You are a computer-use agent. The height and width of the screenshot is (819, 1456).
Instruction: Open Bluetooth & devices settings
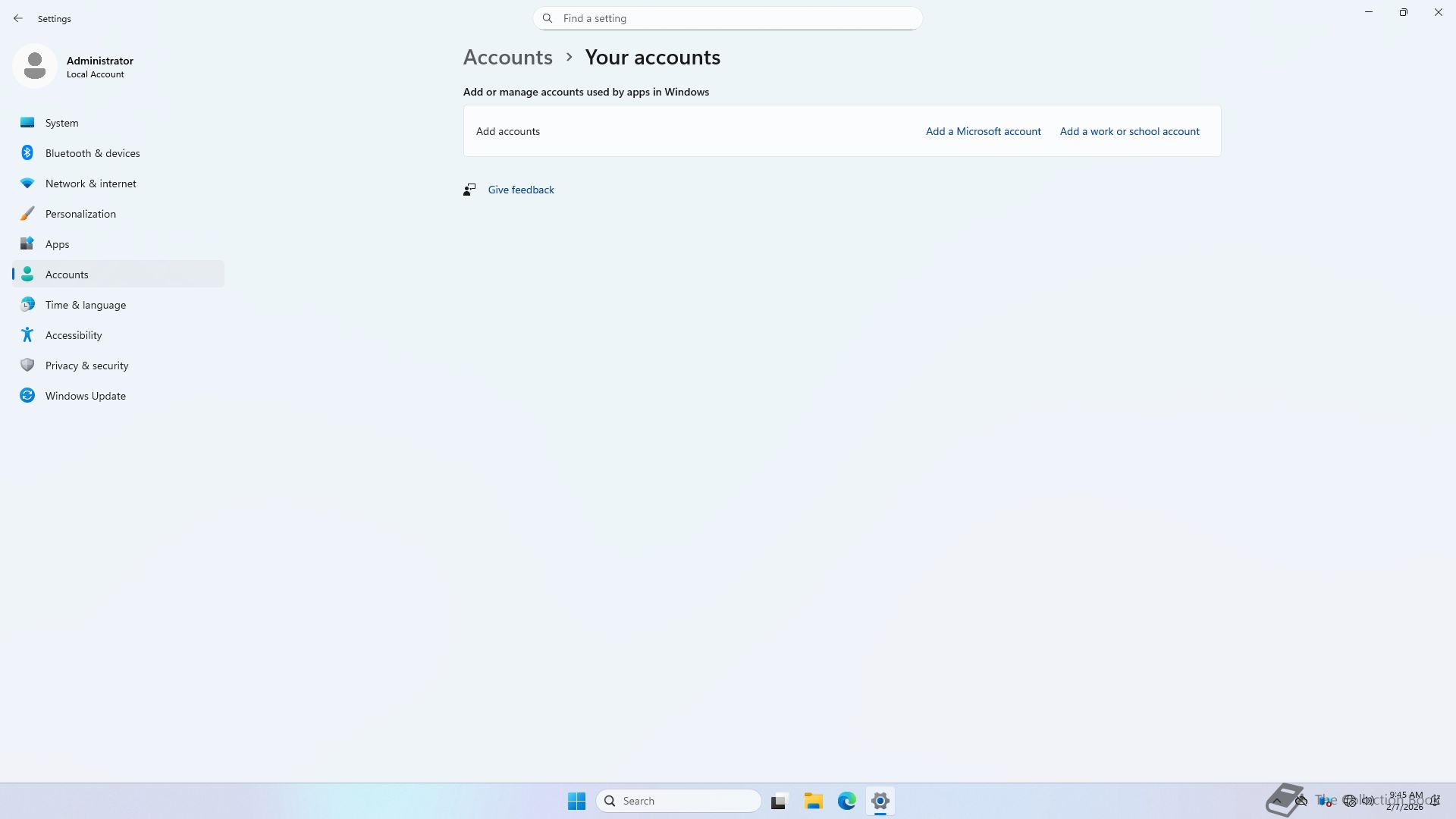point(92,153)
